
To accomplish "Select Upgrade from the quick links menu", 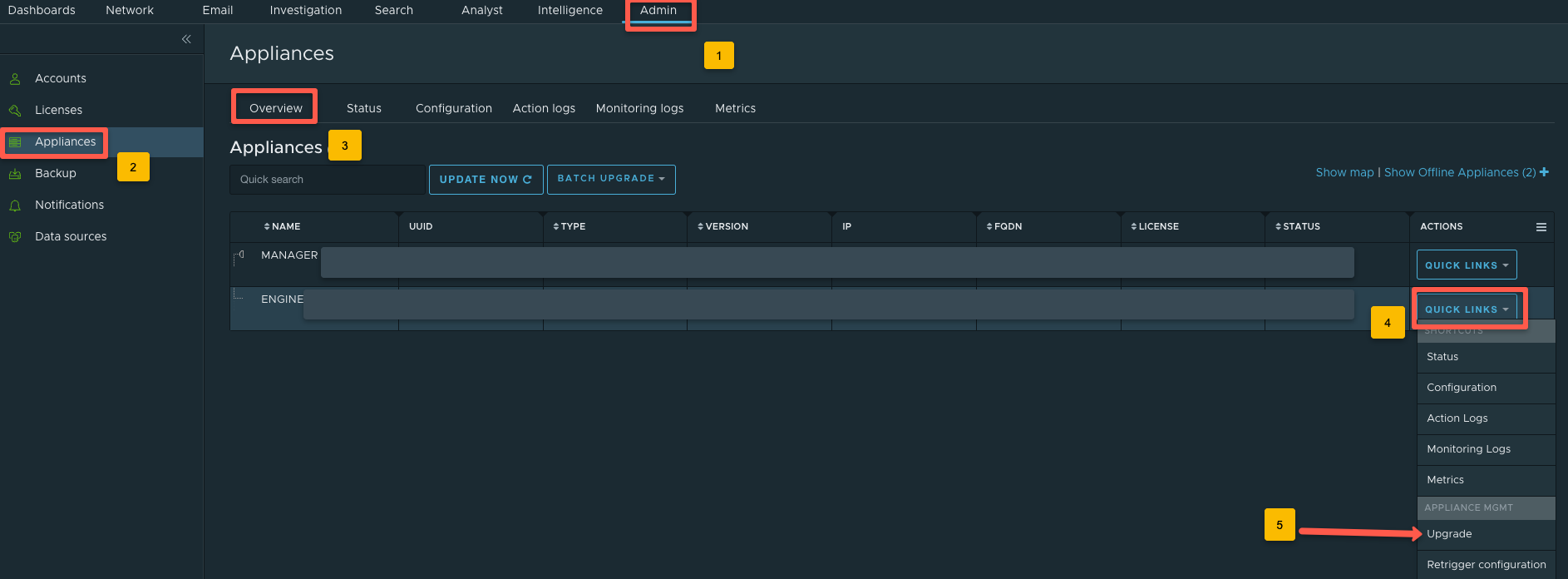I will pyautogui.click(x=1449, y=534).
